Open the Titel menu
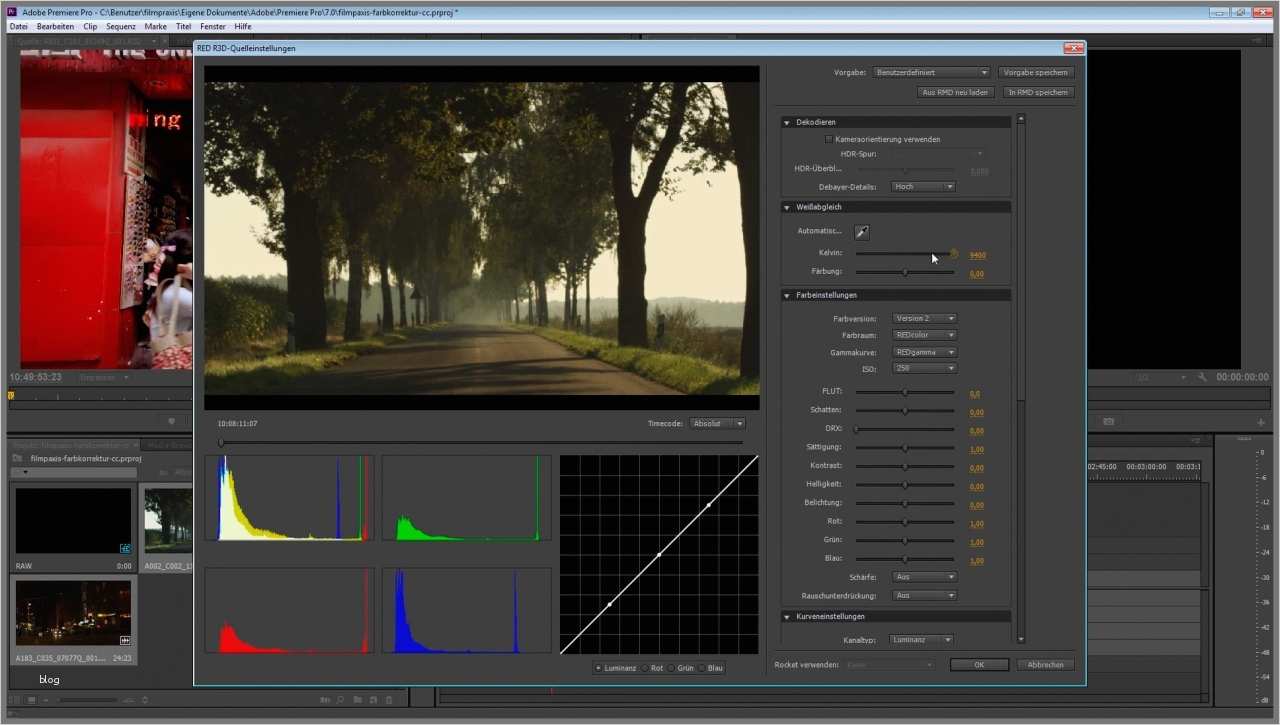Image resolution: width=1280 pixels, height=725 pixels. (182, 26)
